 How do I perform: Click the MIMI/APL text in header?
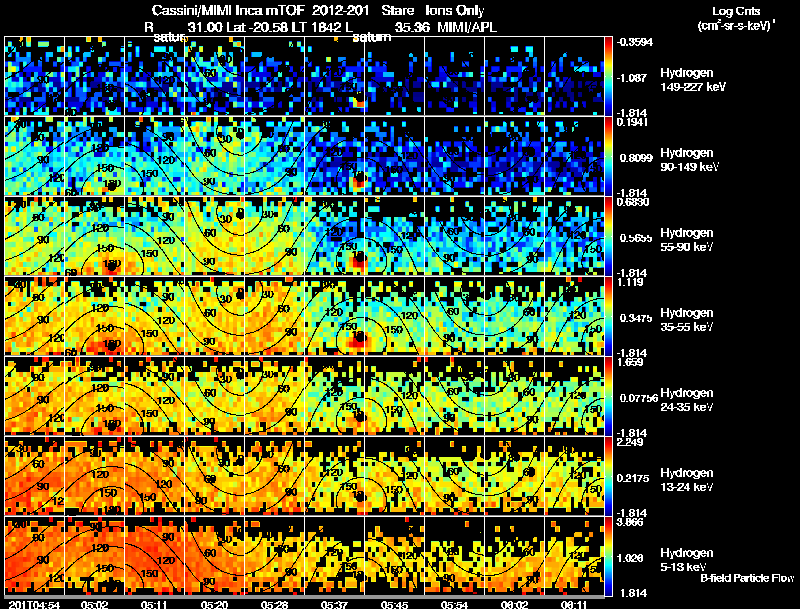pyautogui.click(x=467, y=28)
